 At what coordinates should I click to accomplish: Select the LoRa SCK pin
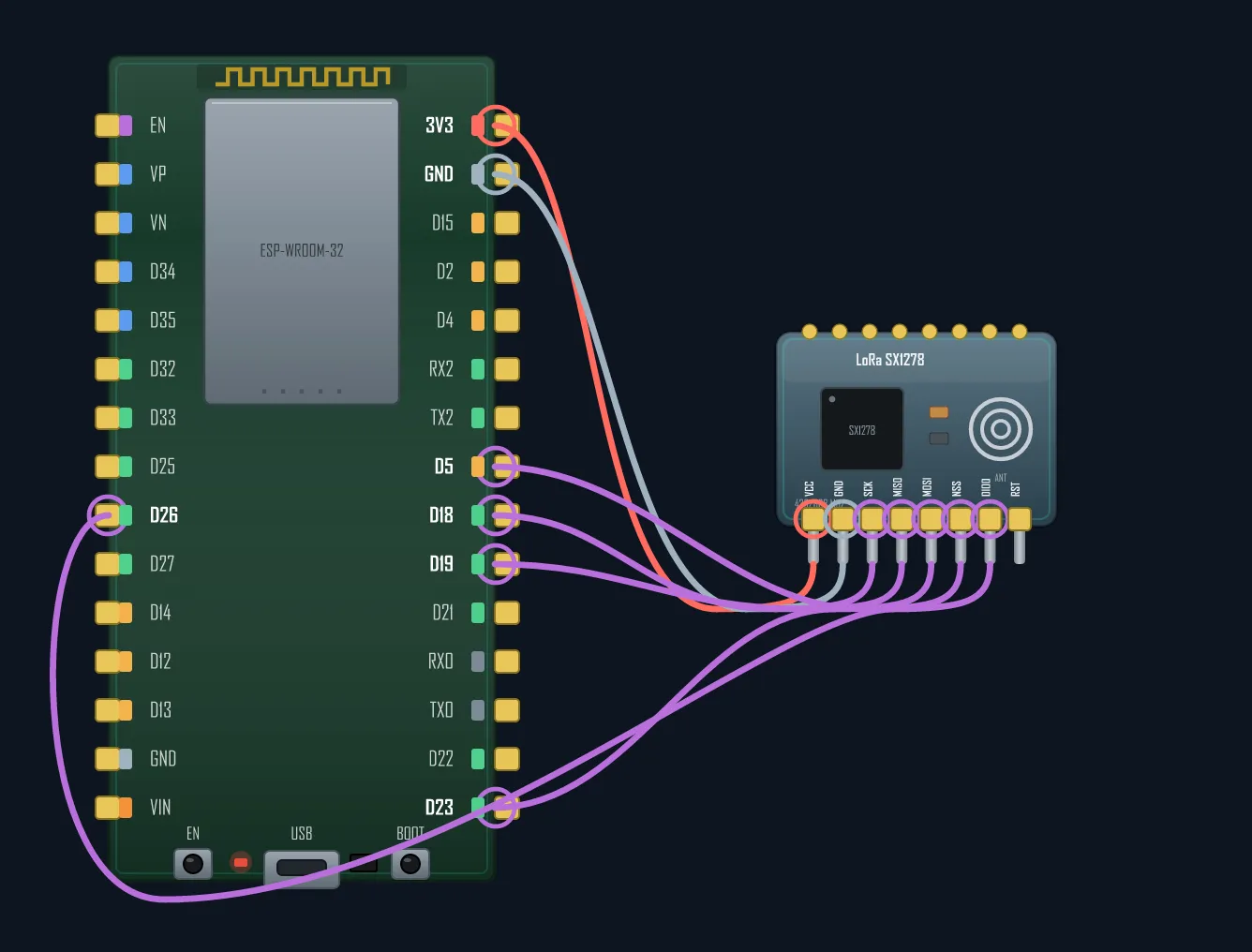click(872, 519)
